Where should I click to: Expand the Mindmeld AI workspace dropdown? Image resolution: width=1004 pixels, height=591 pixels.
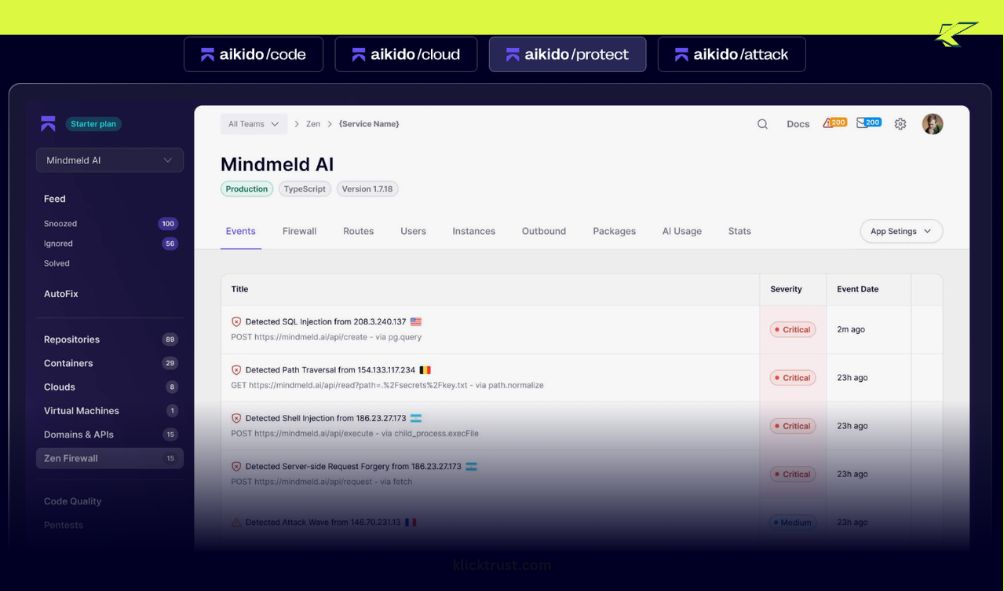pyautogui.click(x=110, y=160)
